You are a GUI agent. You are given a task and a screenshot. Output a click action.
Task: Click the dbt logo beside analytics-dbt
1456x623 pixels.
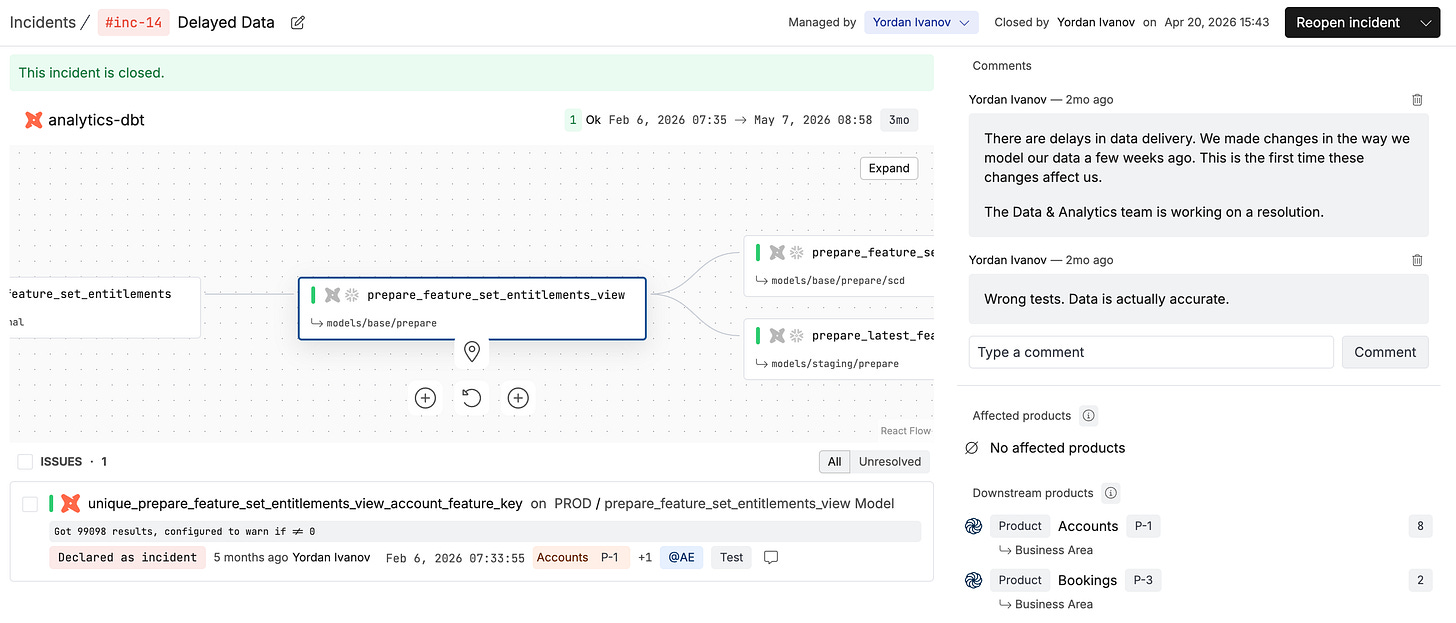(33, 120)
